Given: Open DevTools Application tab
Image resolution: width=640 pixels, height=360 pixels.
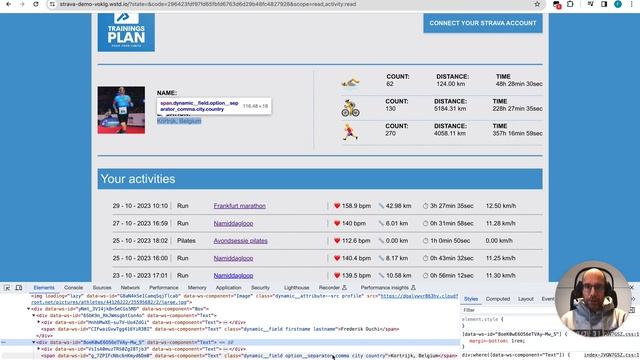Looking at the screenshot, I should [229, 288].
